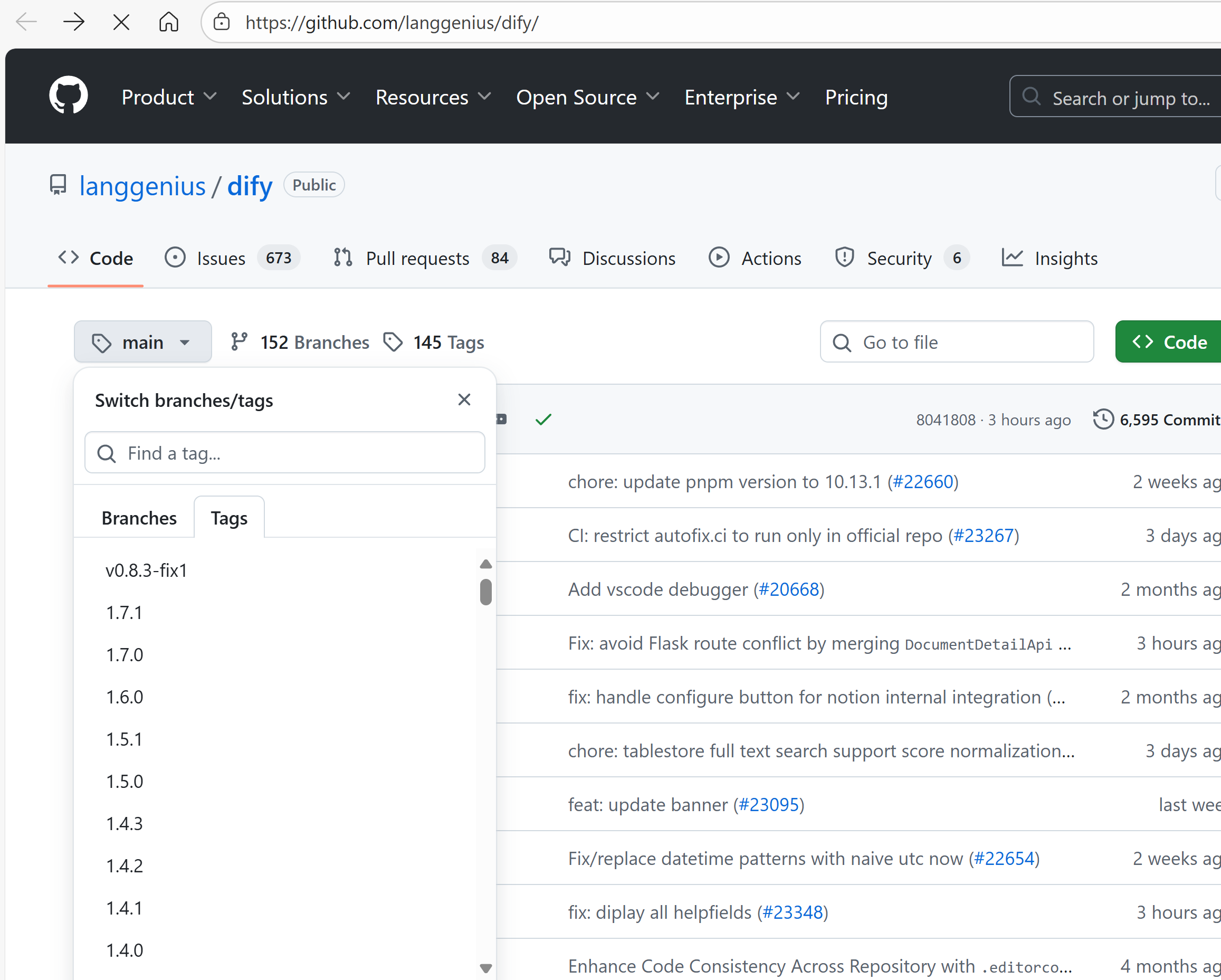Open the Security tab
This screenshot has width=1221, height=980.
tap(902, 258)
